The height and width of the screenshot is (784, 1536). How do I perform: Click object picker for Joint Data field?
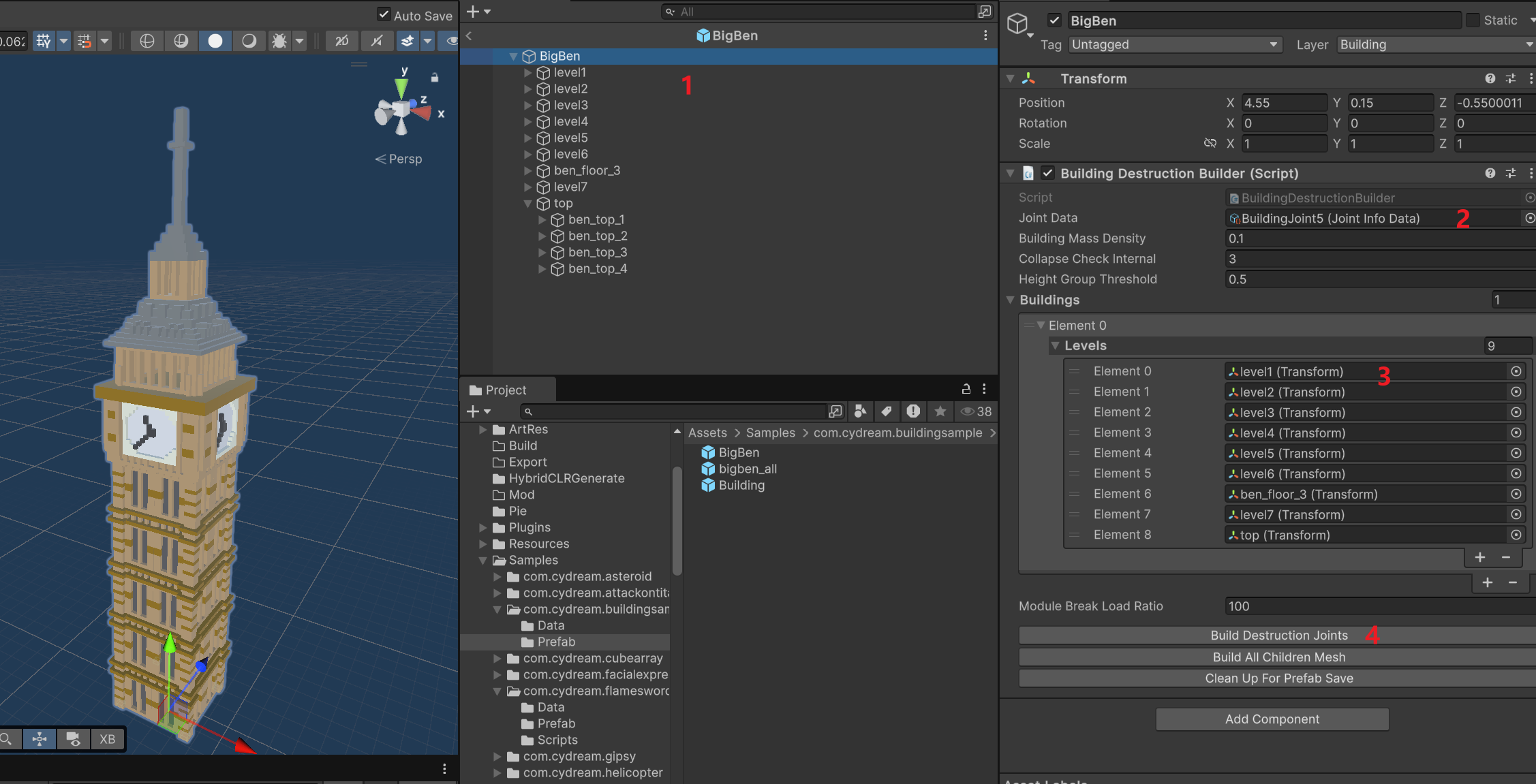click(x=1530, y=218)
